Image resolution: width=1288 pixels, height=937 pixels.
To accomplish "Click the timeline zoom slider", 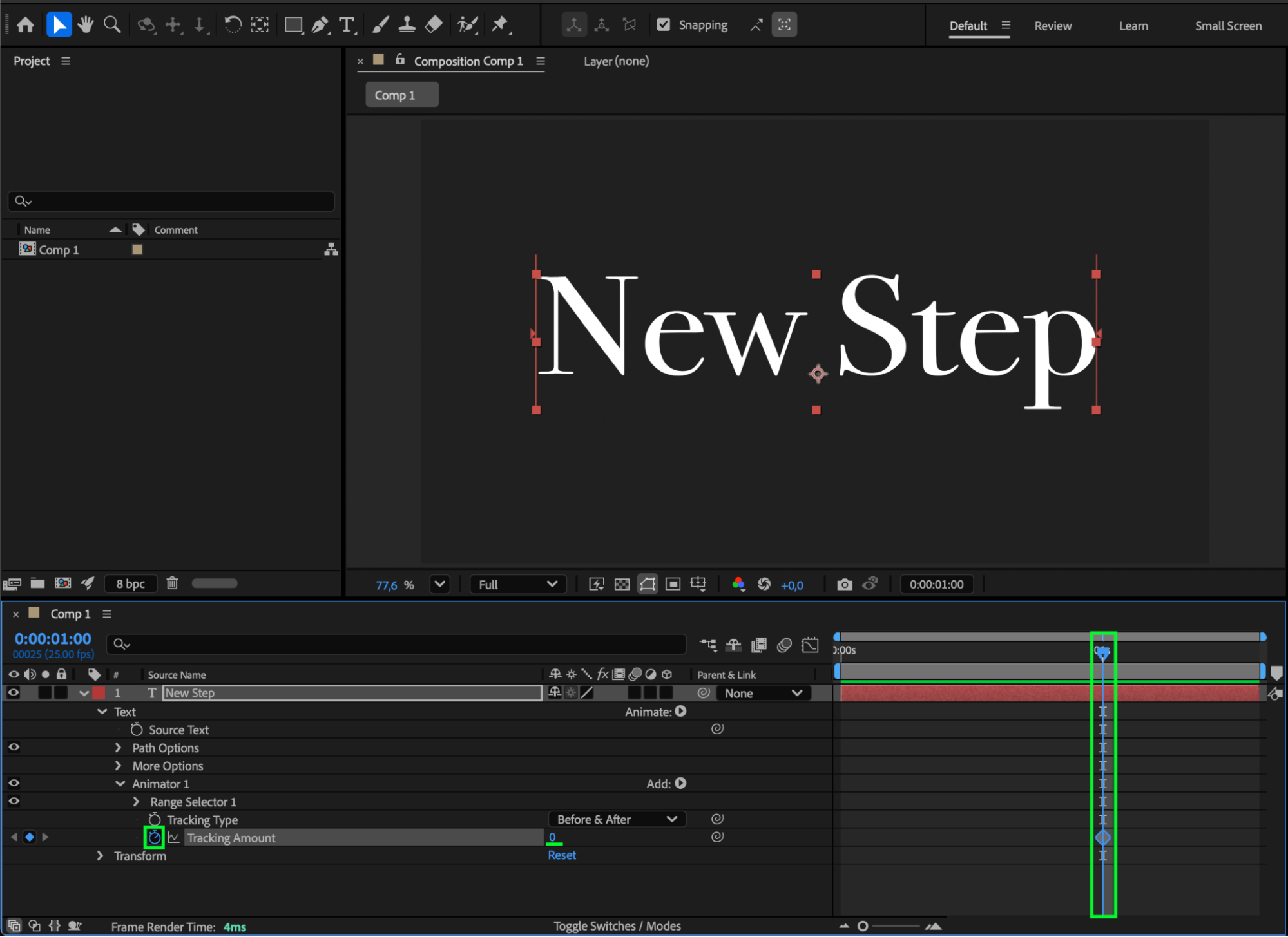I will (863, 926).
